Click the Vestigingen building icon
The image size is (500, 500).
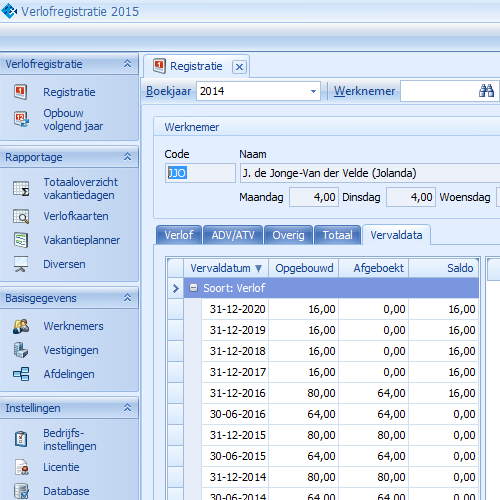click(x=21, y=350)
